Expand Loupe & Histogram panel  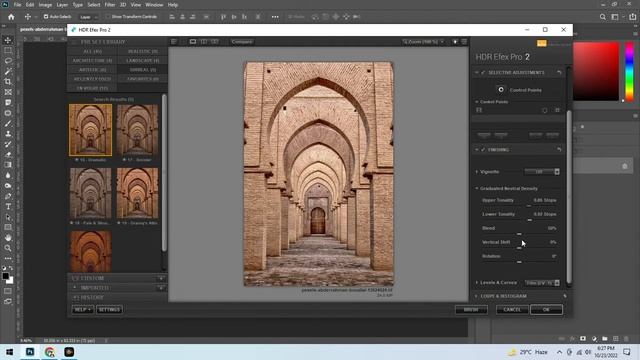(477, 296)
